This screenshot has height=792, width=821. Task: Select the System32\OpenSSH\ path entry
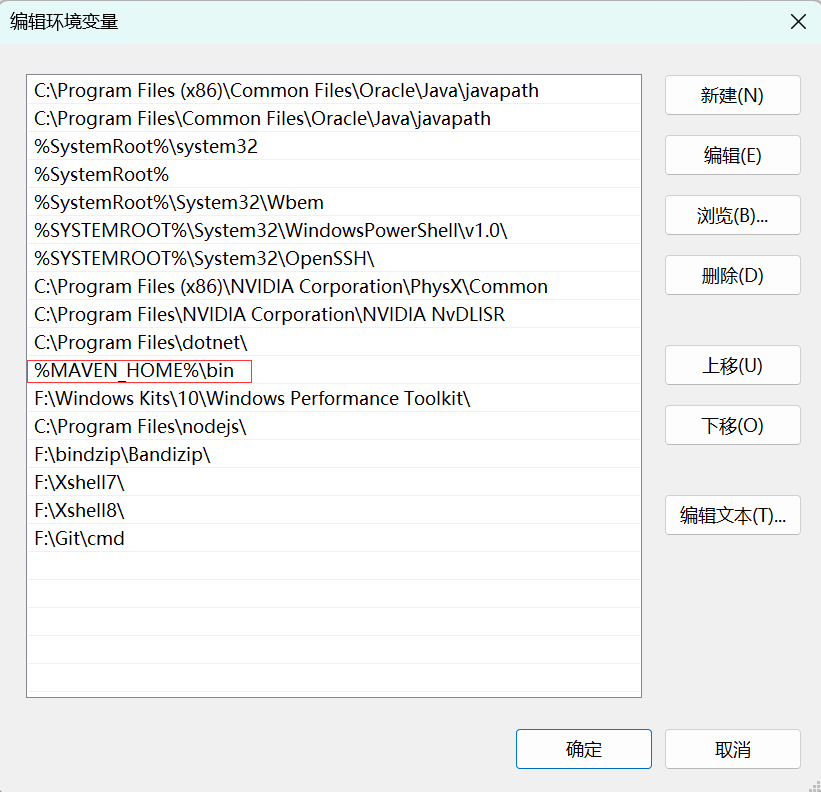(334, 259)
